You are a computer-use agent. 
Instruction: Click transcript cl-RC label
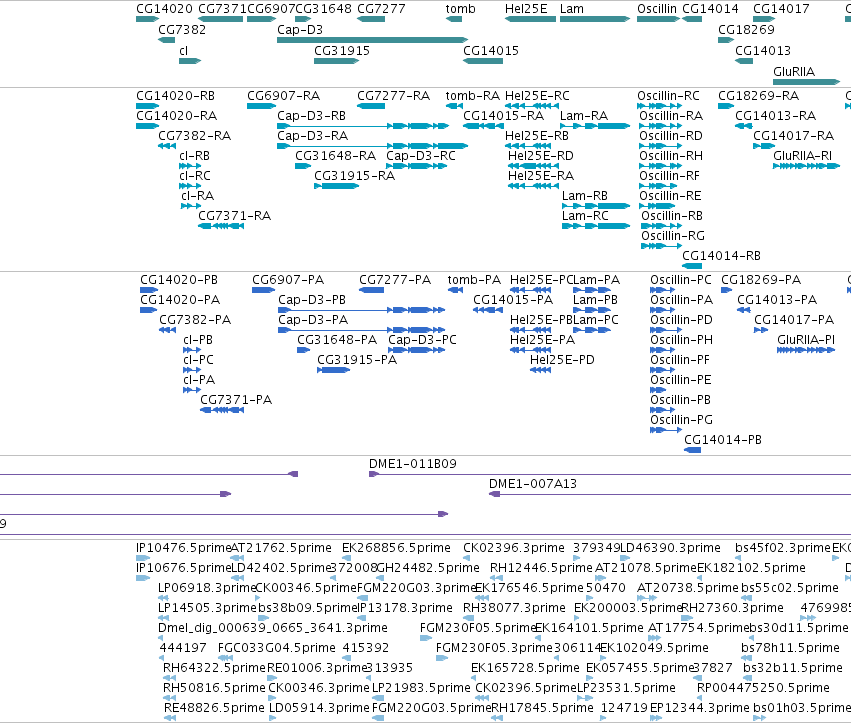click(195, 176)
